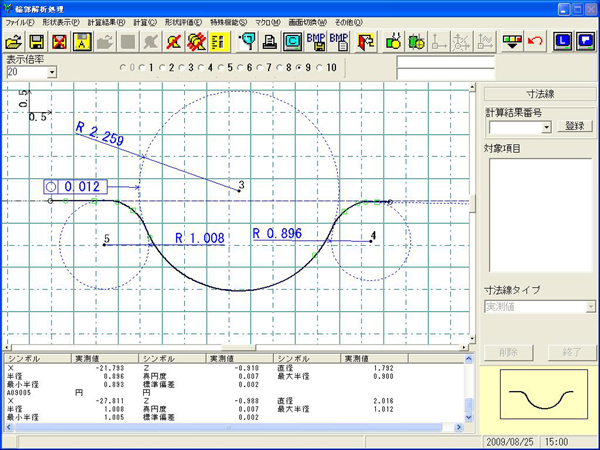
Task: Select radio button 6
Action: click(240, 68)
